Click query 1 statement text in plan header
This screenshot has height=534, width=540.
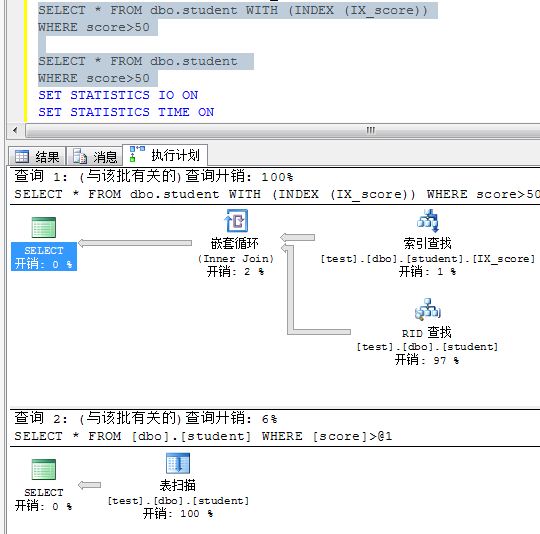(277, 194)
